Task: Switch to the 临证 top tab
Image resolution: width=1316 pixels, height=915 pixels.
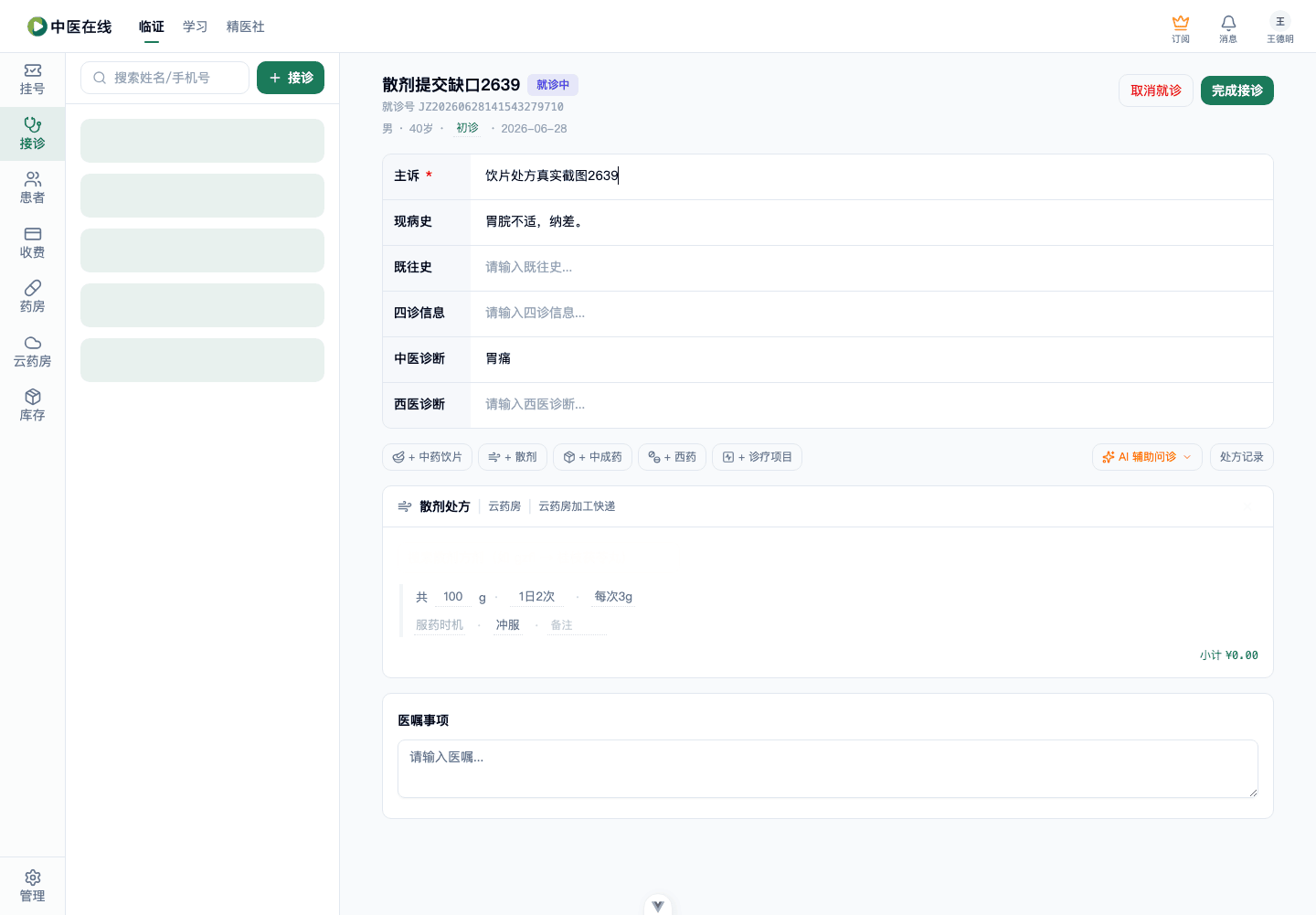Action: point(152,27)
